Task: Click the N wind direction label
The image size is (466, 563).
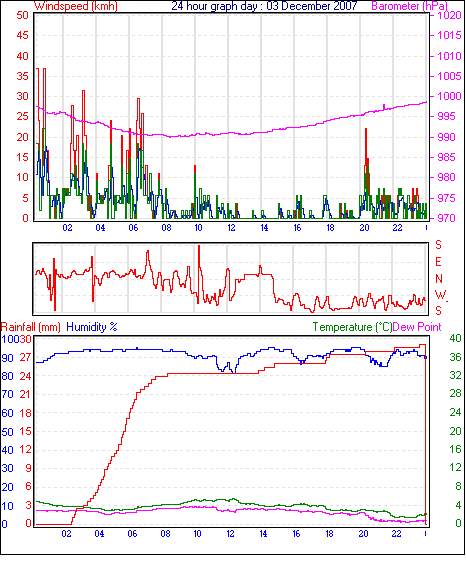Action: click(439, 279)
